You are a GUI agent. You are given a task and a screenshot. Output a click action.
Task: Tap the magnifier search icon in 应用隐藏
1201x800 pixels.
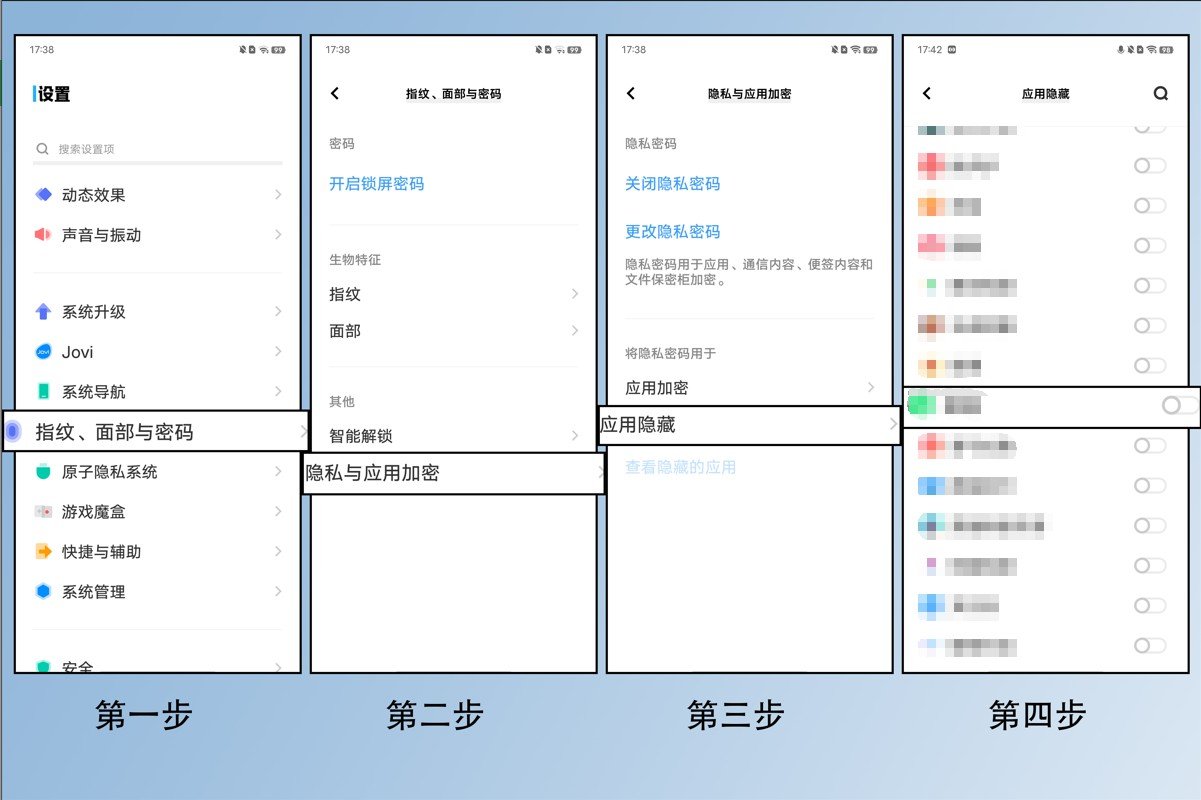pos(1161,93)
